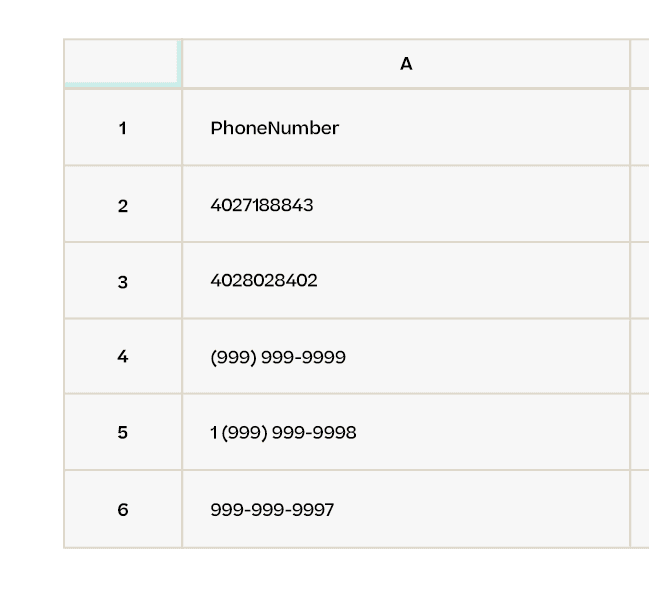Click the select-all corner cell
This screenshot has width=649, height=608.
122,63
